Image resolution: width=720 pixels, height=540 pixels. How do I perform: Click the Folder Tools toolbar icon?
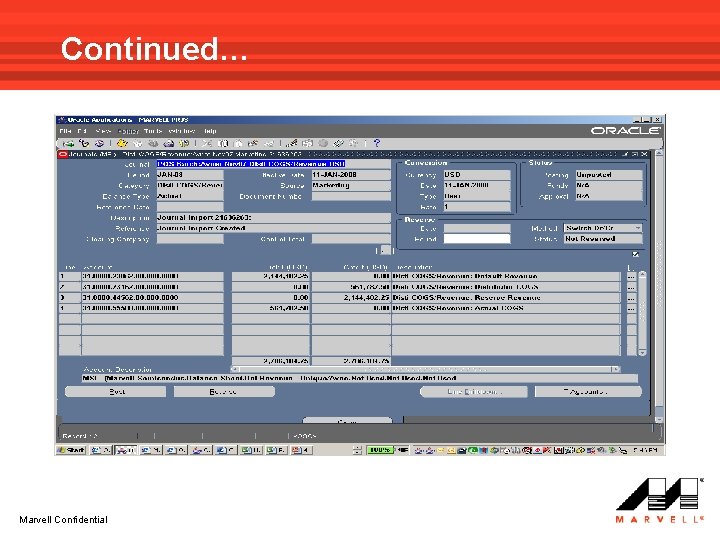coord(354,144)
